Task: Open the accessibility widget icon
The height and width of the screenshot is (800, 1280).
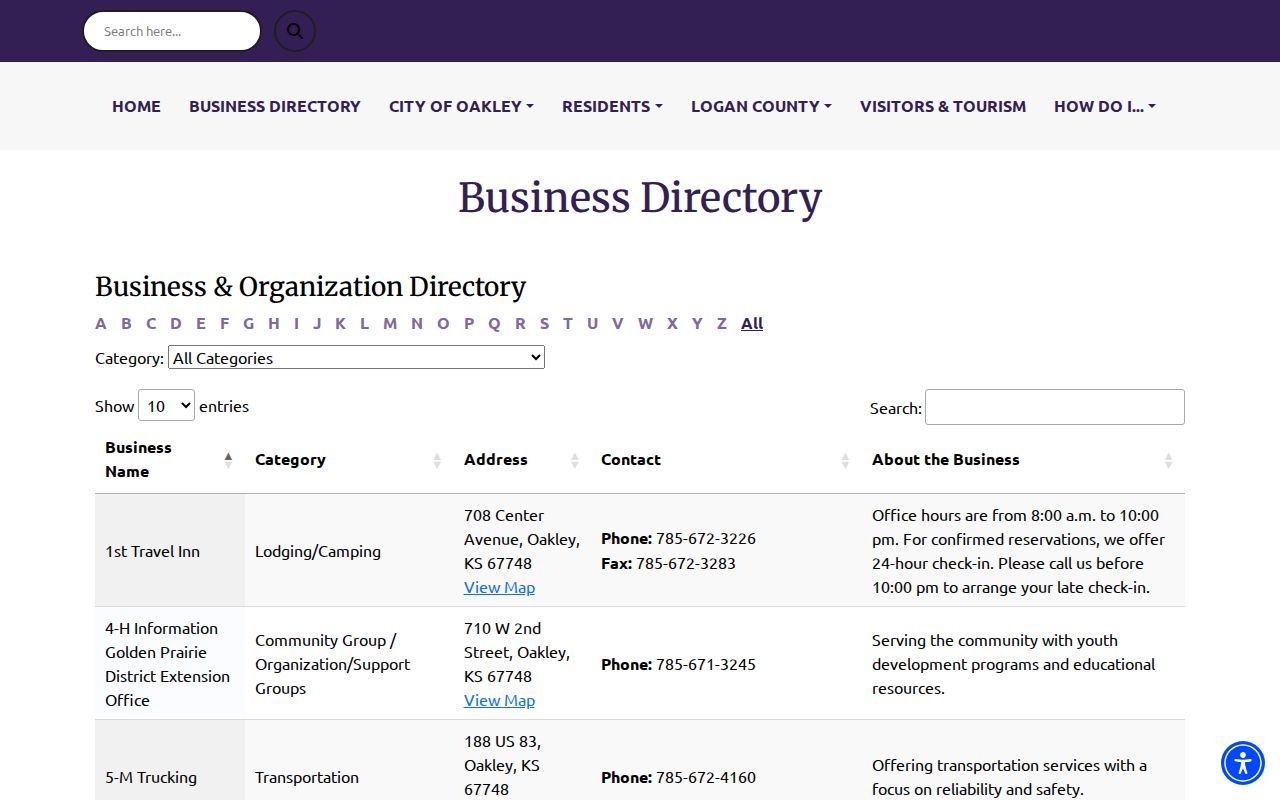Action: [x=1243, y=763]
